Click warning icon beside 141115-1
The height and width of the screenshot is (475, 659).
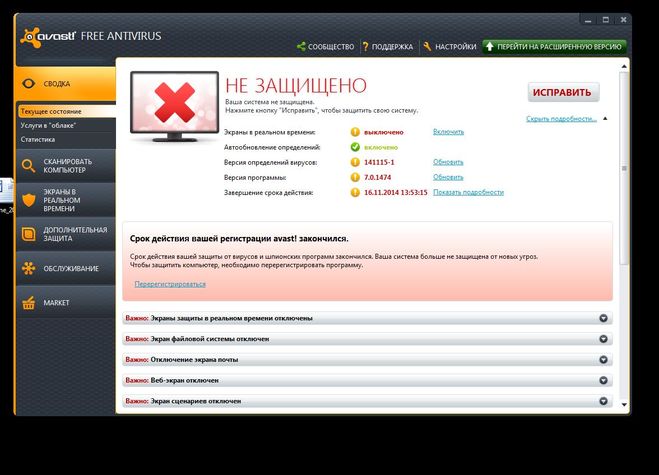355,162
